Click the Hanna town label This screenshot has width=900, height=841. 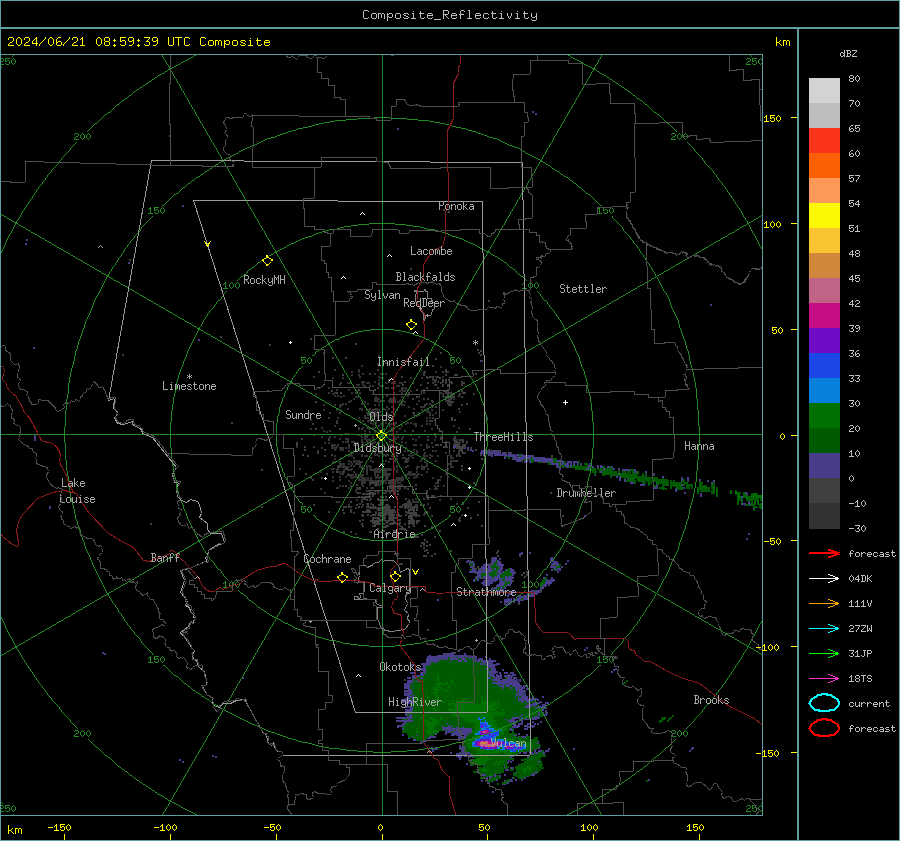(x=699, y=446)
